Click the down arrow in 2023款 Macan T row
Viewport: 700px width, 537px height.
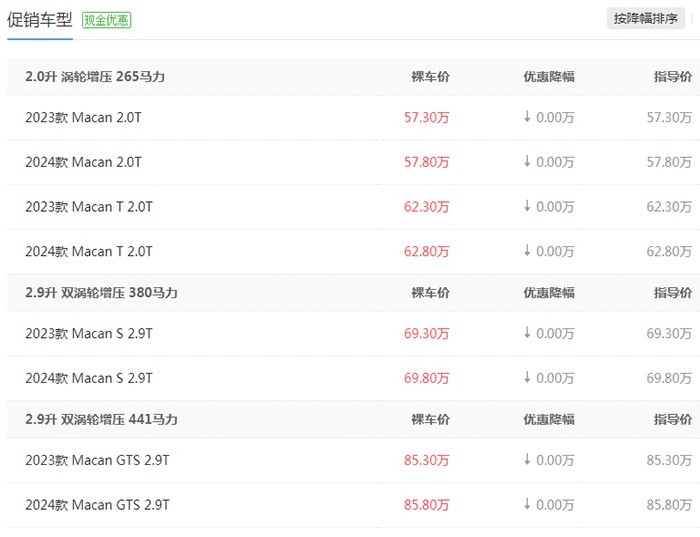click(x=527, y=206)
